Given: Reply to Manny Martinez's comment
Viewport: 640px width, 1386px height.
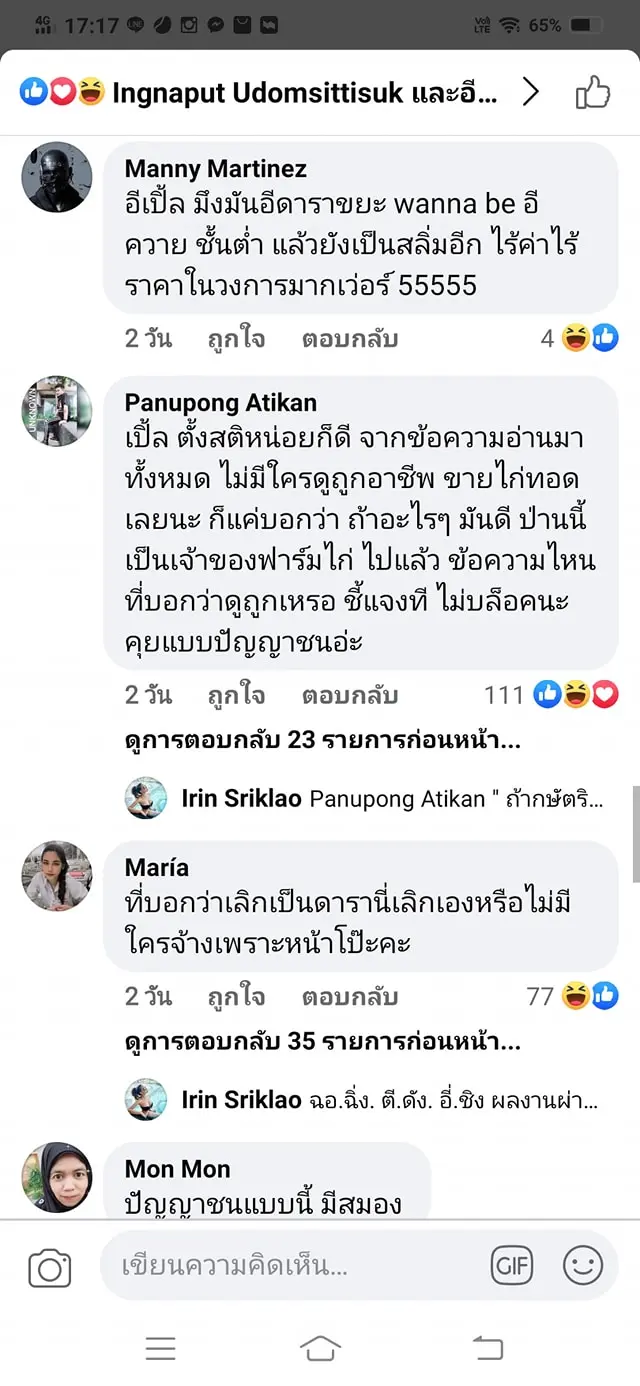Looking at the screenshot, I should point(350,339).
